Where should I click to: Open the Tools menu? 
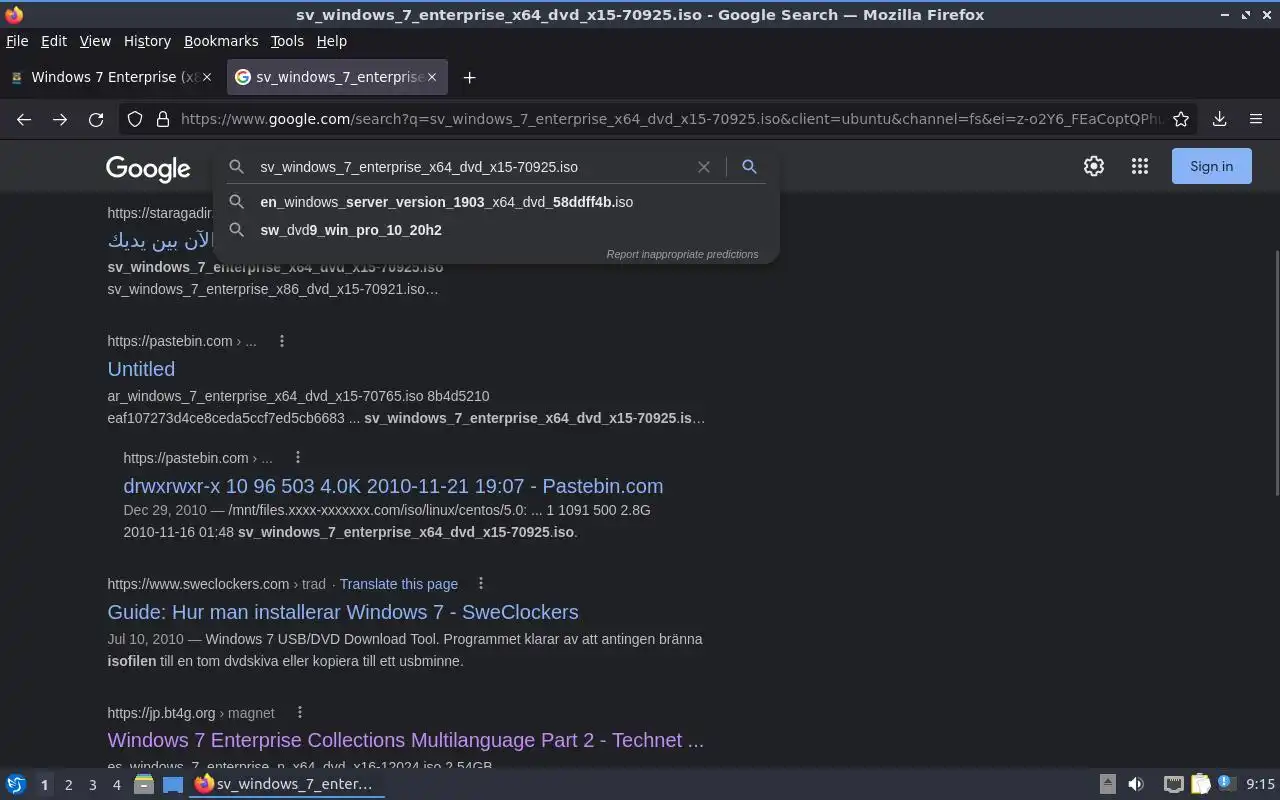287,41
